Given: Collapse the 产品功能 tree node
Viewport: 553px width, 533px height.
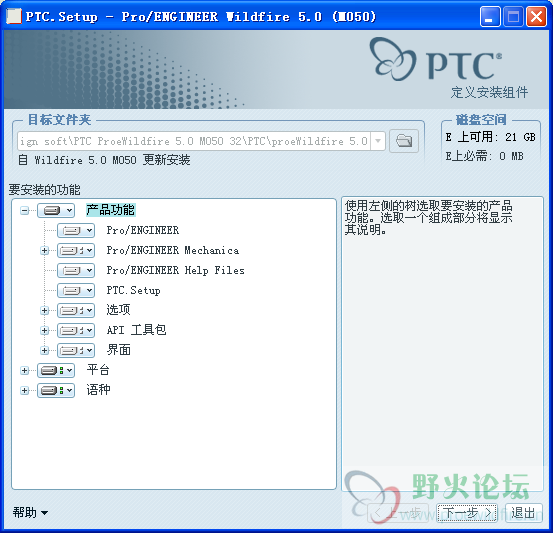Looking at the screenshot, I should [24, 211].
